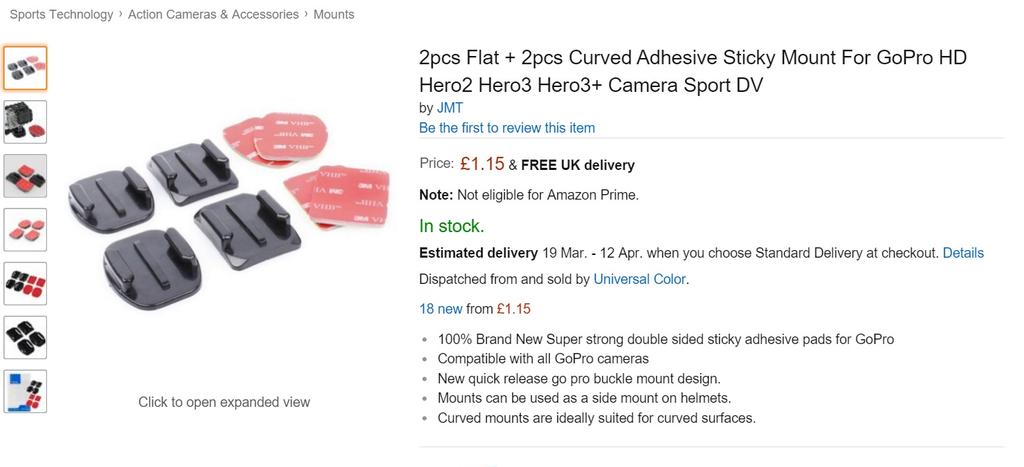Click 'Click to open expanded view' text
The height and width of the screenshot is (467, 1024).
point(224,402)
